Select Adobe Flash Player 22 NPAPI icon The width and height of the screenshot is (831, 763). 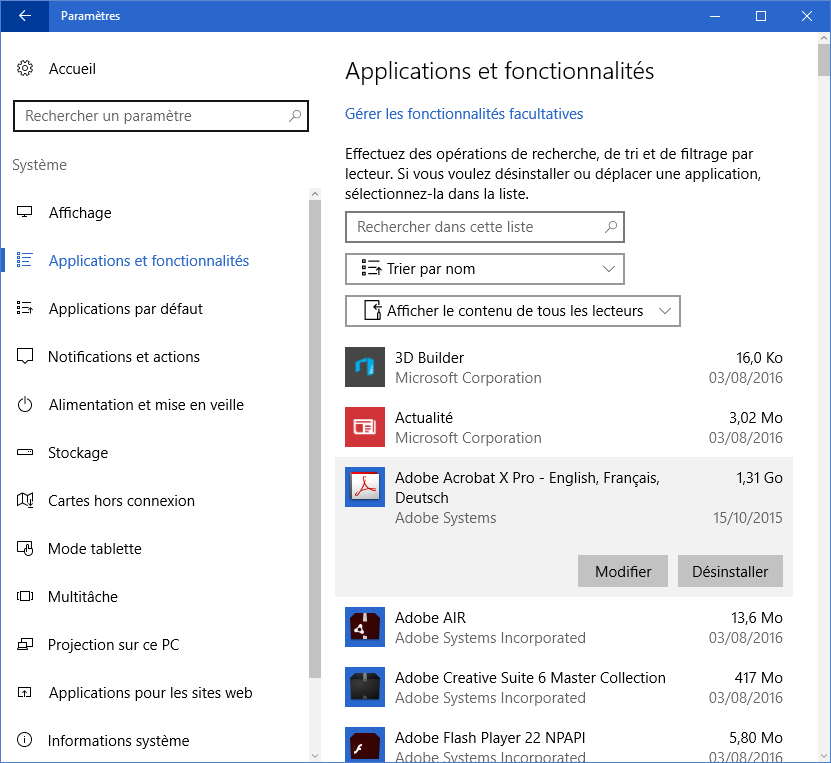pyautogui.click(x=365, y=745)
